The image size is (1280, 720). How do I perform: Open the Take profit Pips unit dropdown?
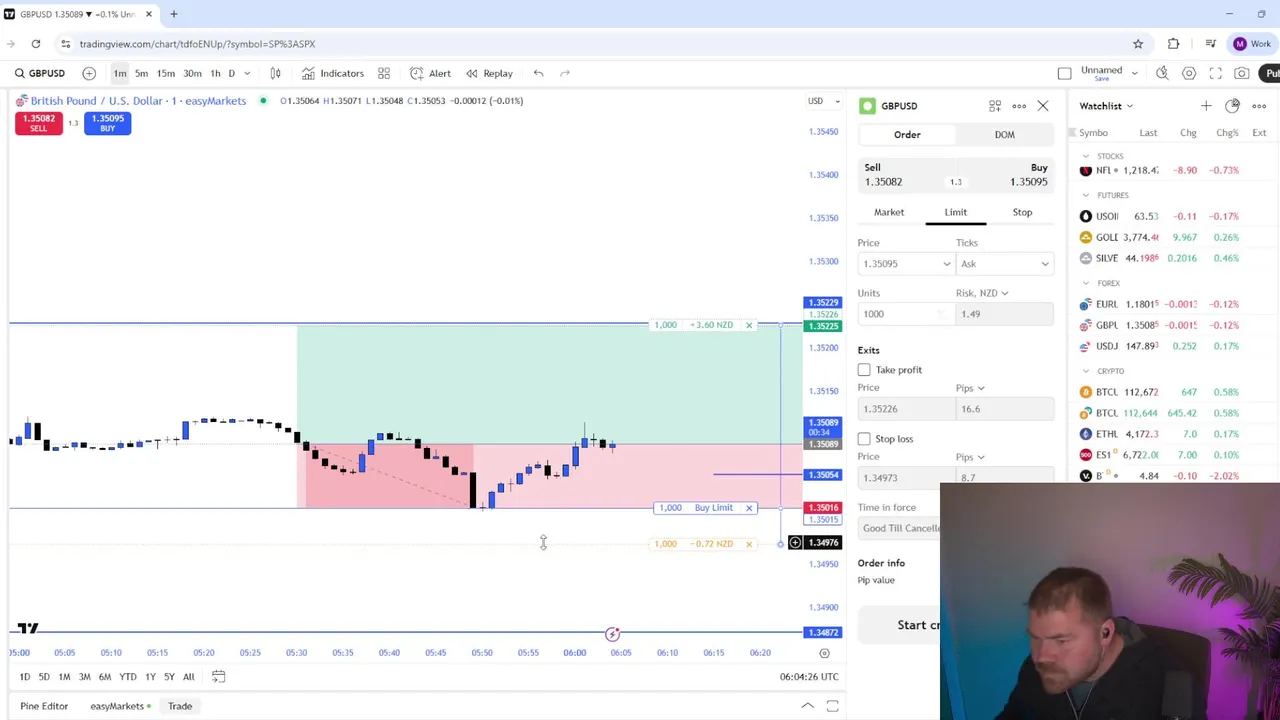(970, 388)
